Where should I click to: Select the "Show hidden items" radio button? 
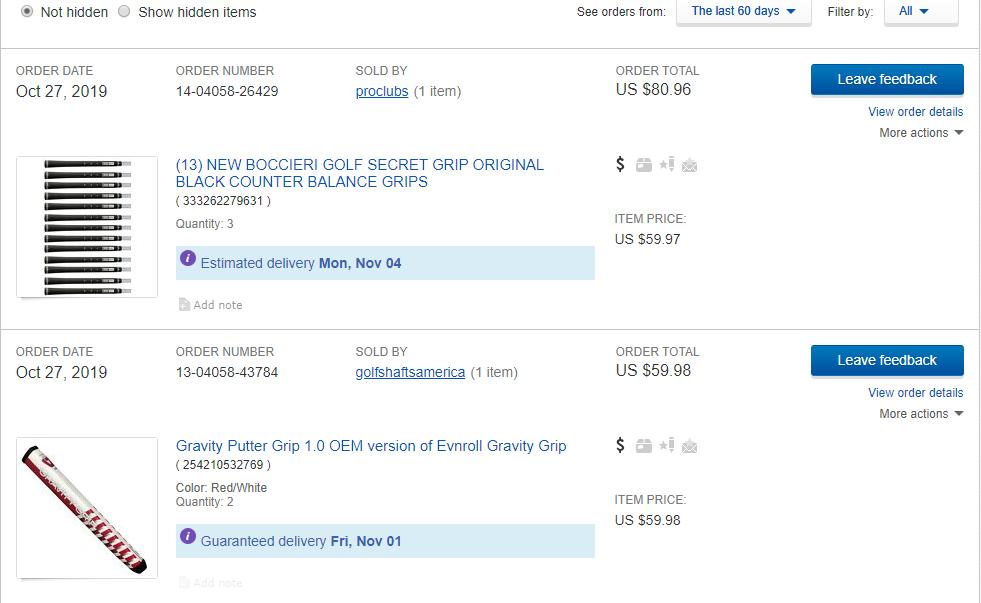[x=124, y=12]
